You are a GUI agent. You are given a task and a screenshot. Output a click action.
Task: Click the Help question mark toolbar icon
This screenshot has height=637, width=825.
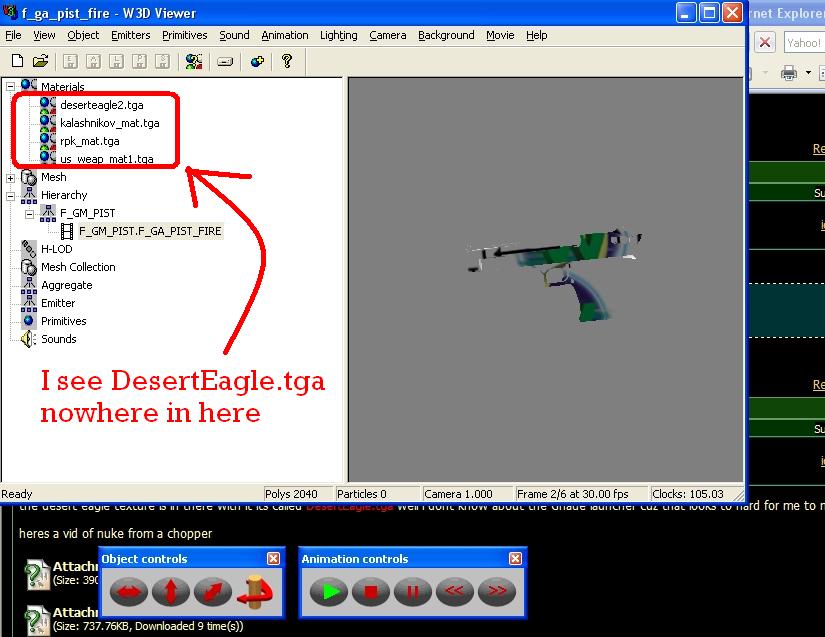[x=287, y=61]
